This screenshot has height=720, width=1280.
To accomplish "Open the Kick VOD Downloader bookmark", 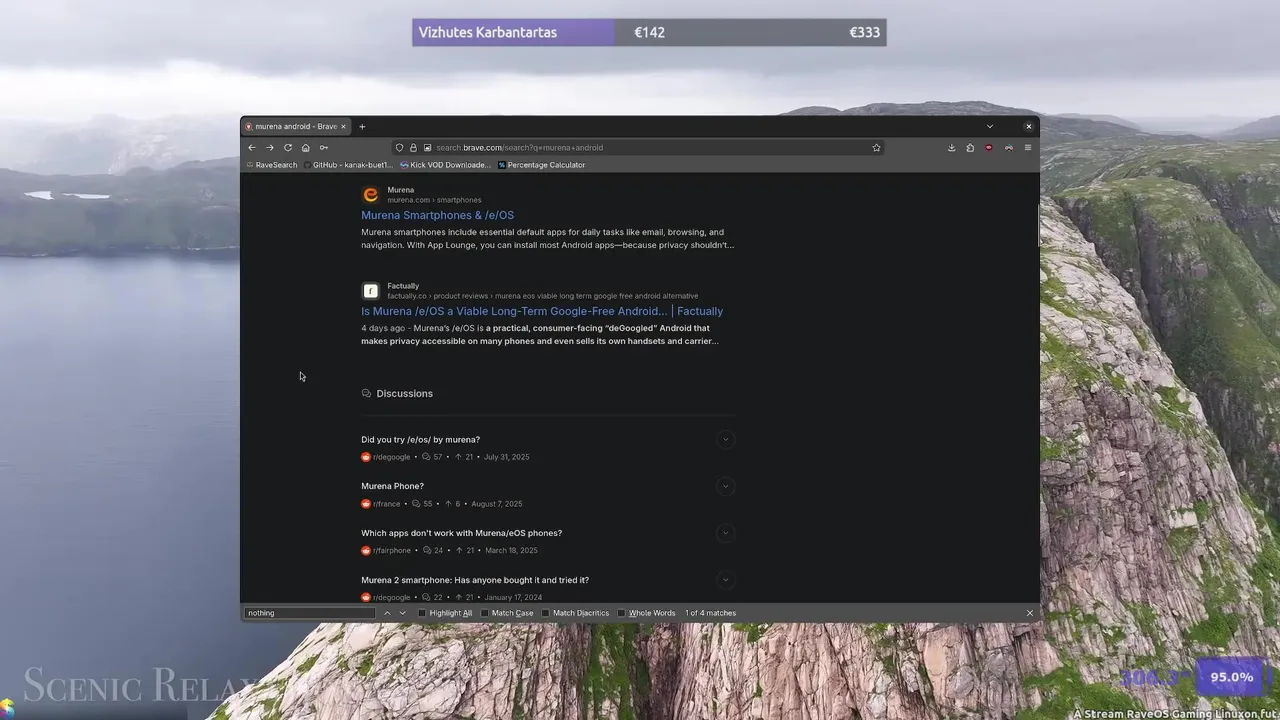I will [445, 165].
